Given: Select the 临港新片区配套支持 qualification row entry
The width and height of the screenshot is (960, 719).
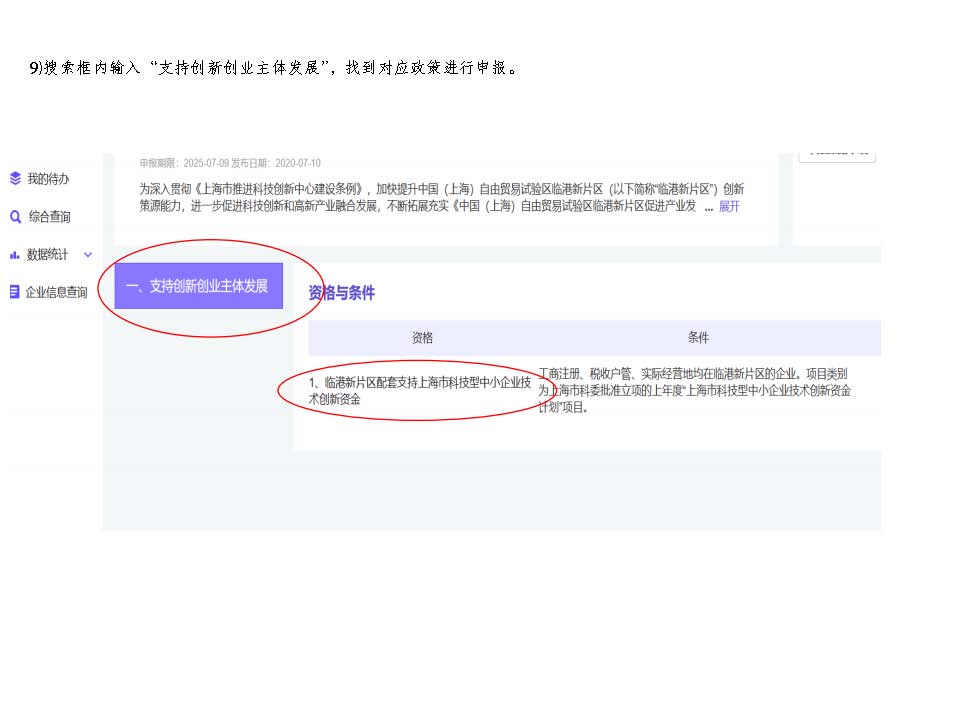Looking at the screenshot, I should [419, 390].
